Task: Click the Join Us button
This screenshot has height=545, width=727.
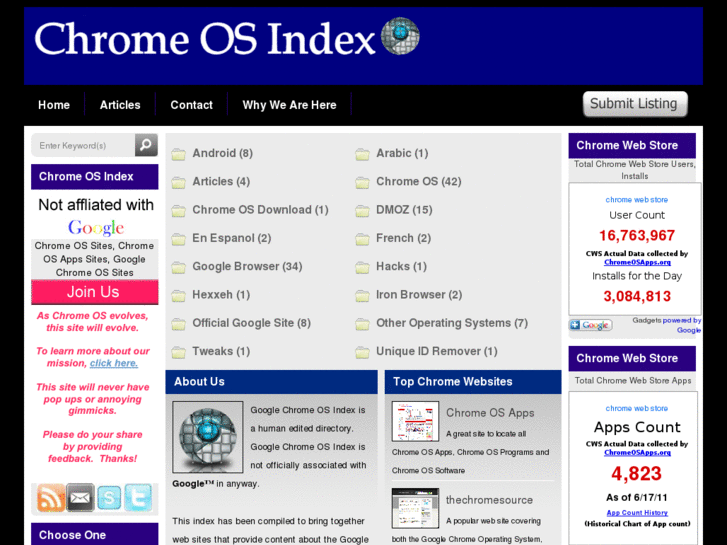Action: (95, 292)
